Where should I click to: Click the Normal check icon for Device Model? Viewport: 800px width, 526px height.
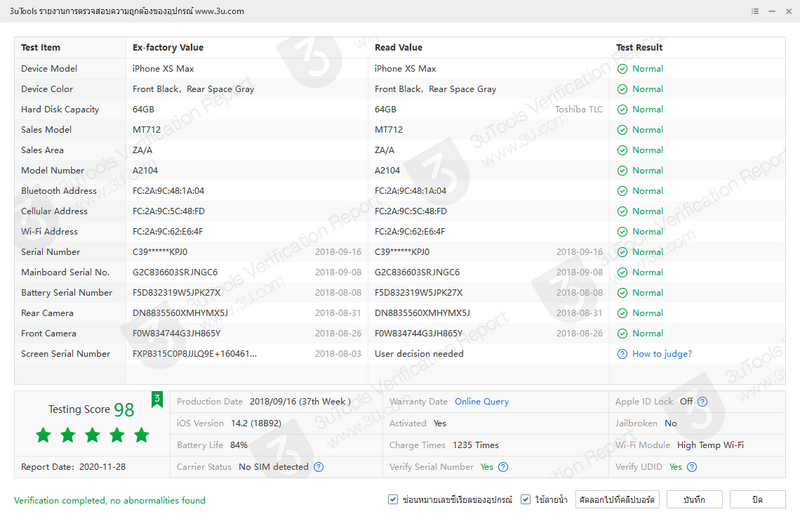pyautogui.click(x=622, y=69)
